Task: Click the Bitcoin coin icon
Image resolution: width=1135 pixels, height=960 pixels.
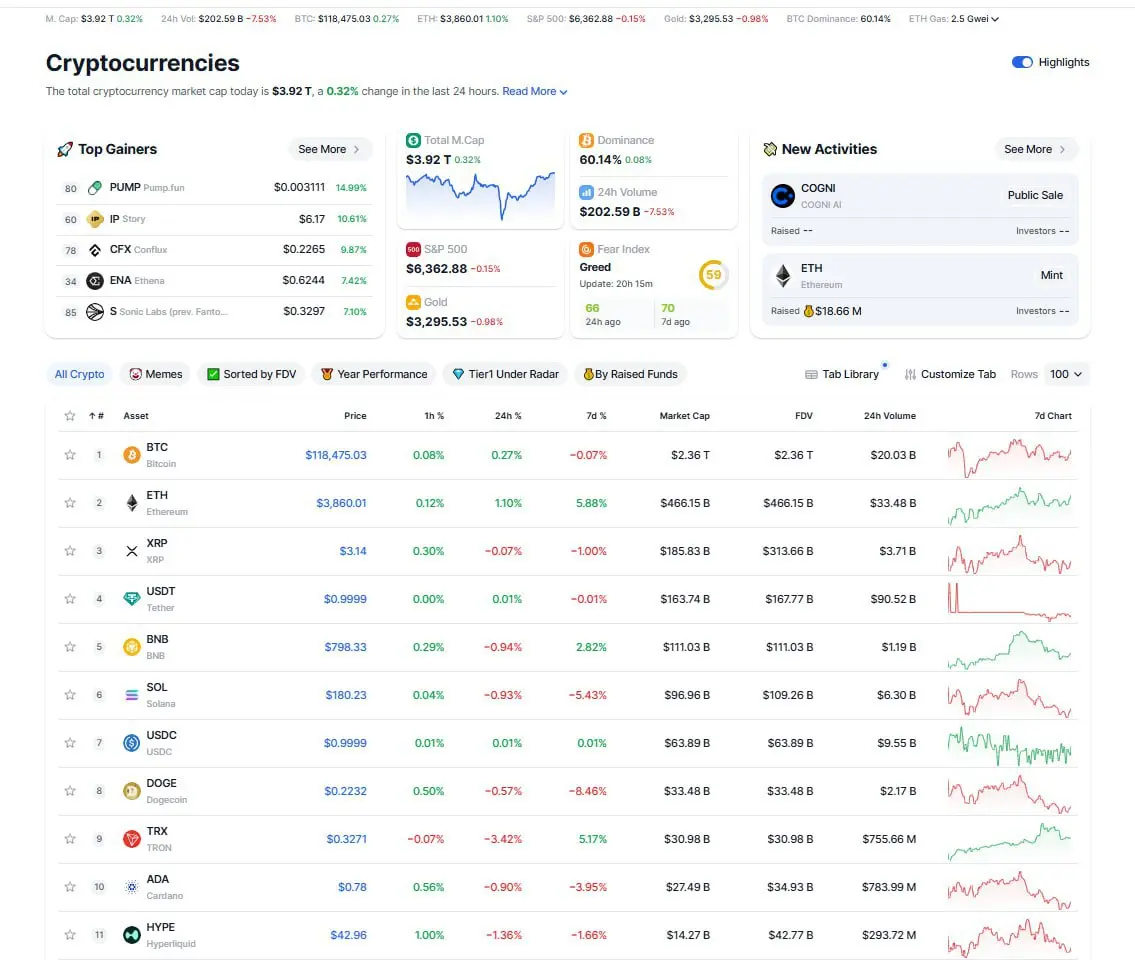Action: click(132, 455)
